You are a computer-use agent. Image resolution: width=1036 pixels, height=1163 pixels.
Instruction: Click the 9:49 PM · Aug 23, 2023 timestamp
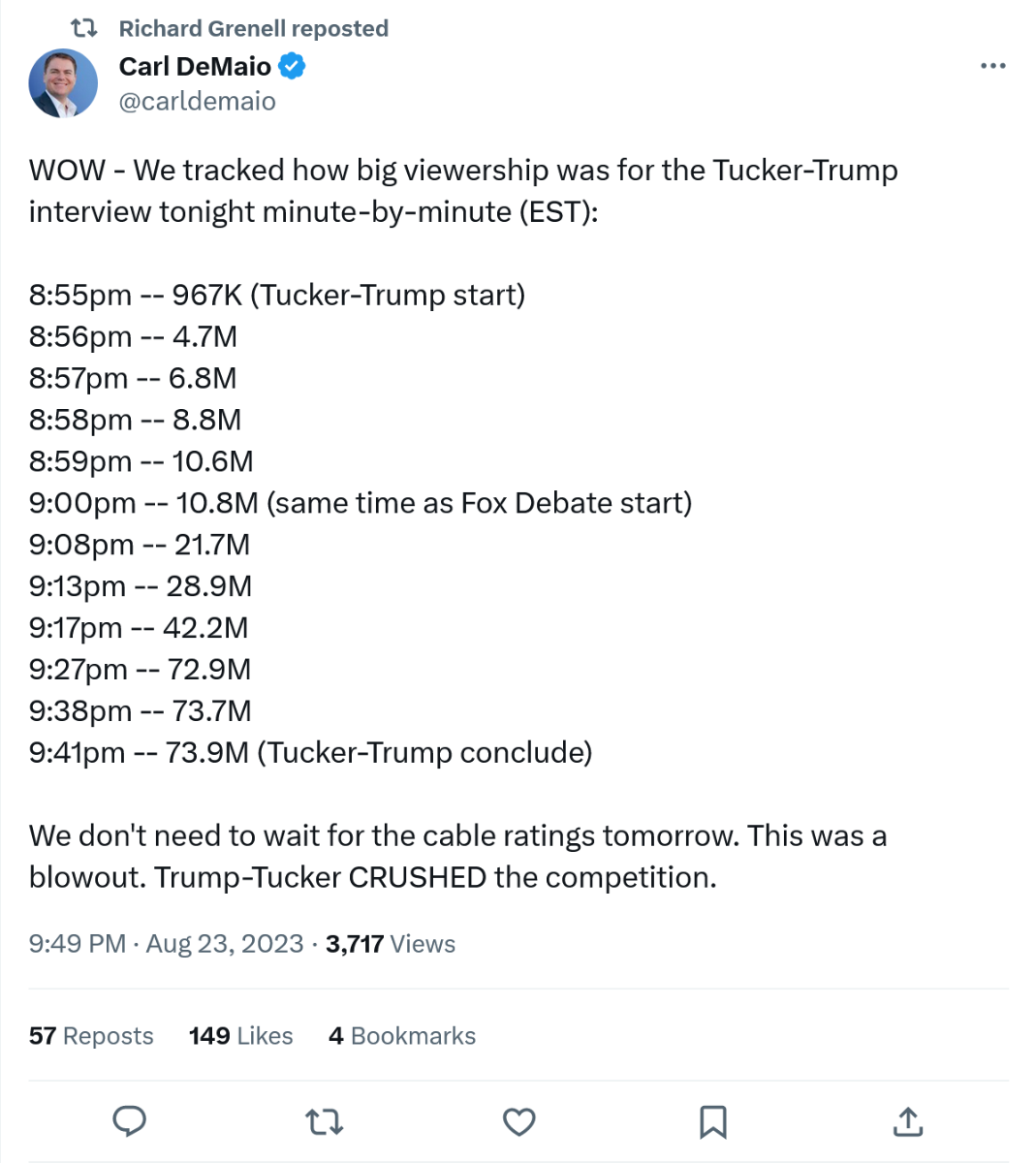[x=166, y=944]
